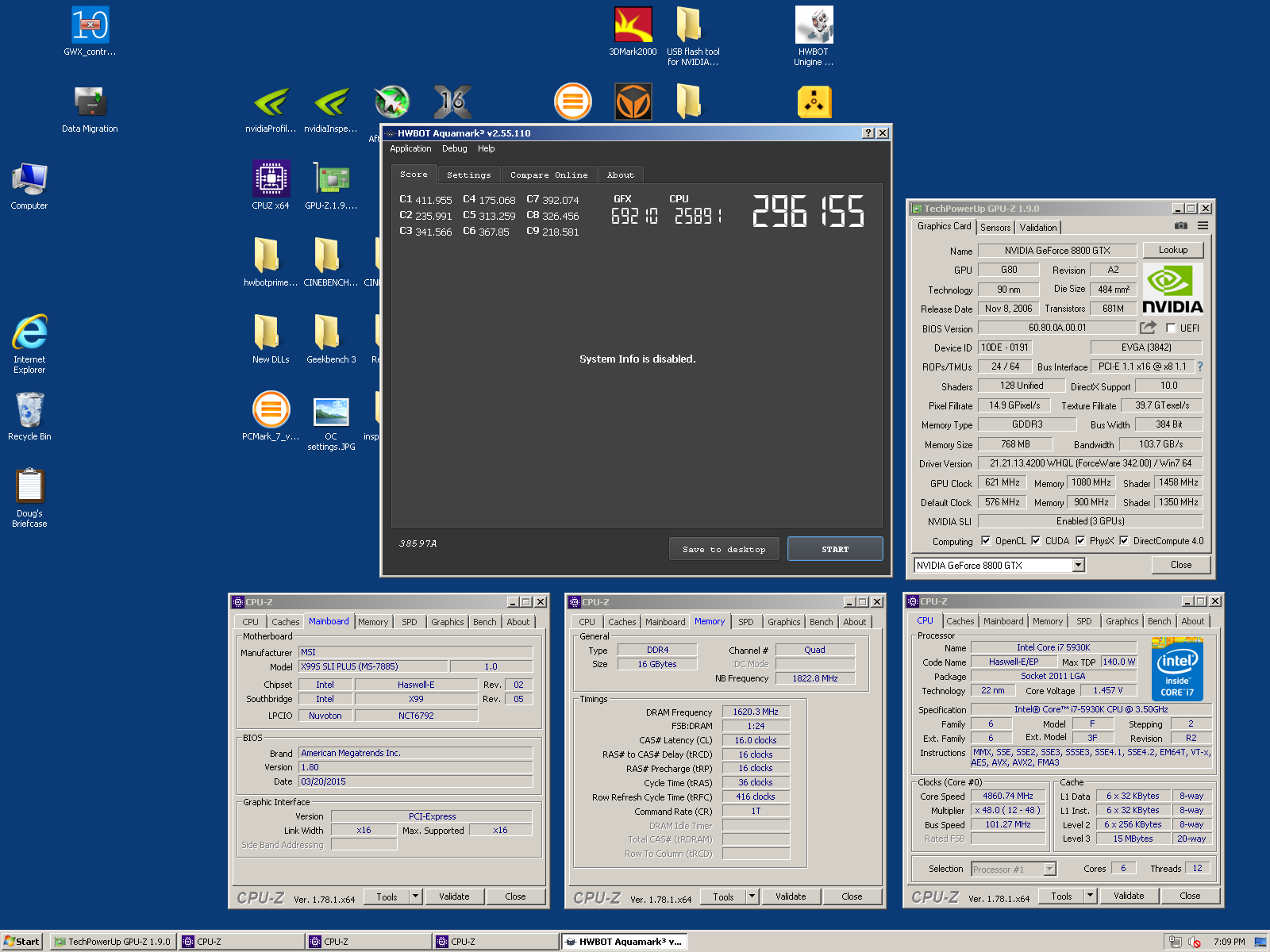Click GPU-Z screenshot camera icon
Image resolution: width=1270 pixels, height=952 pixels.
(1181, 226)
